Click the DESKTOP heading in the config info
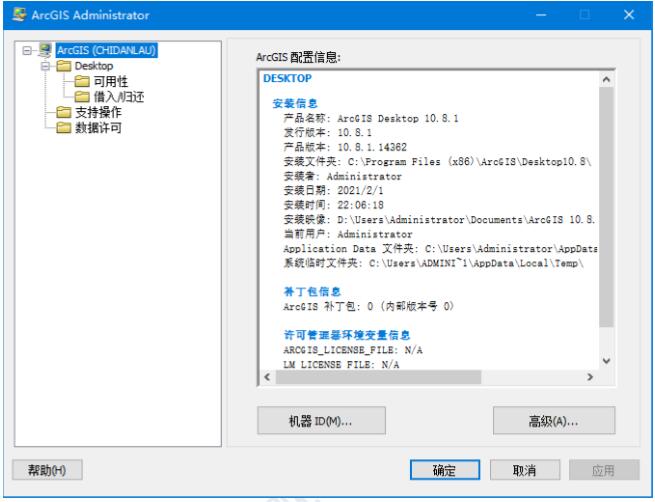The image size is (655, 502). click(287, 78)
